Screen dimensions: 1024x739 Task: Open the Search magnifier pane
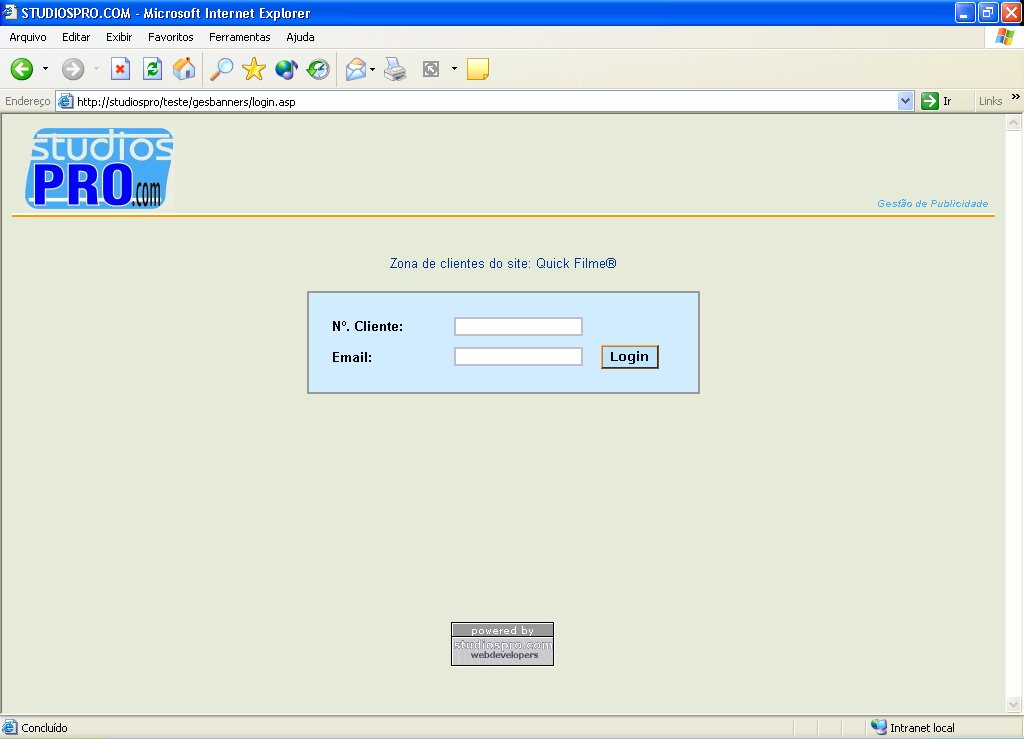click(221, 69)
